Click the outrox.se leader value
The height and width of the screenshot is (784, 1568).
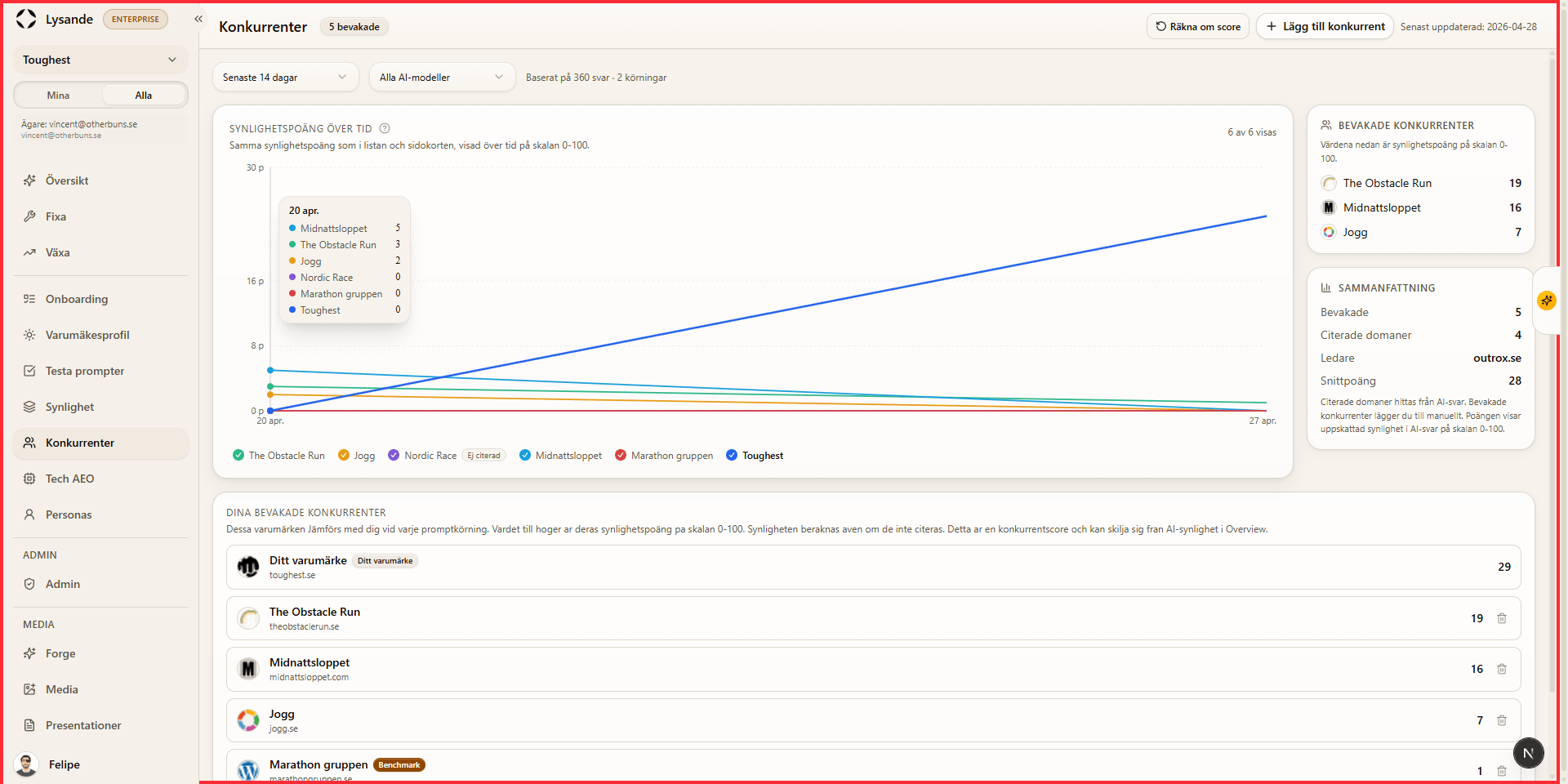pyautogui.click(x=1497, y=358)
